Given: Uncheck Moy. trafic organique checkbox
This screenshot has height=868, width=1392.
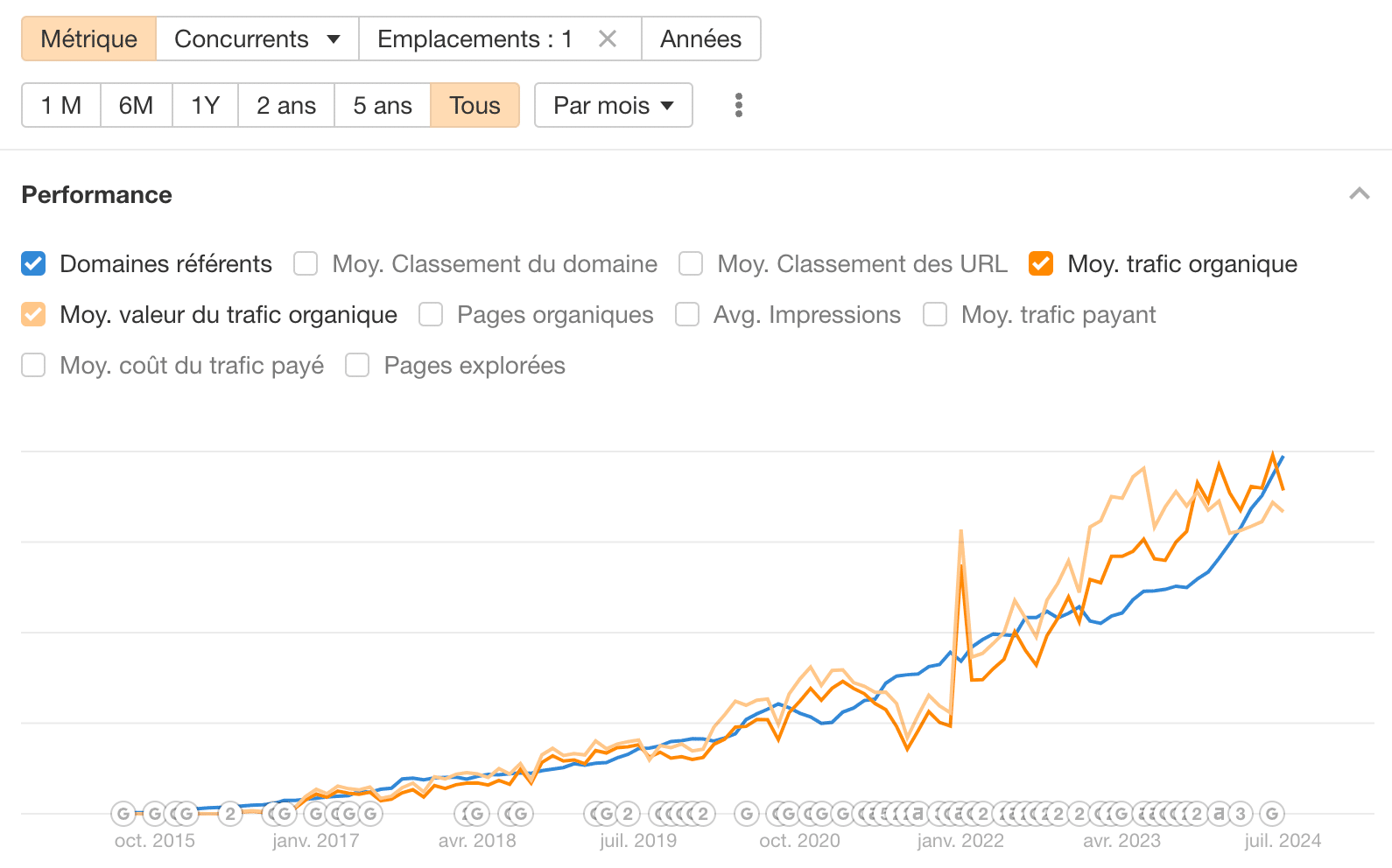Looking at the screenshot, I should [x=1041, y=263].
